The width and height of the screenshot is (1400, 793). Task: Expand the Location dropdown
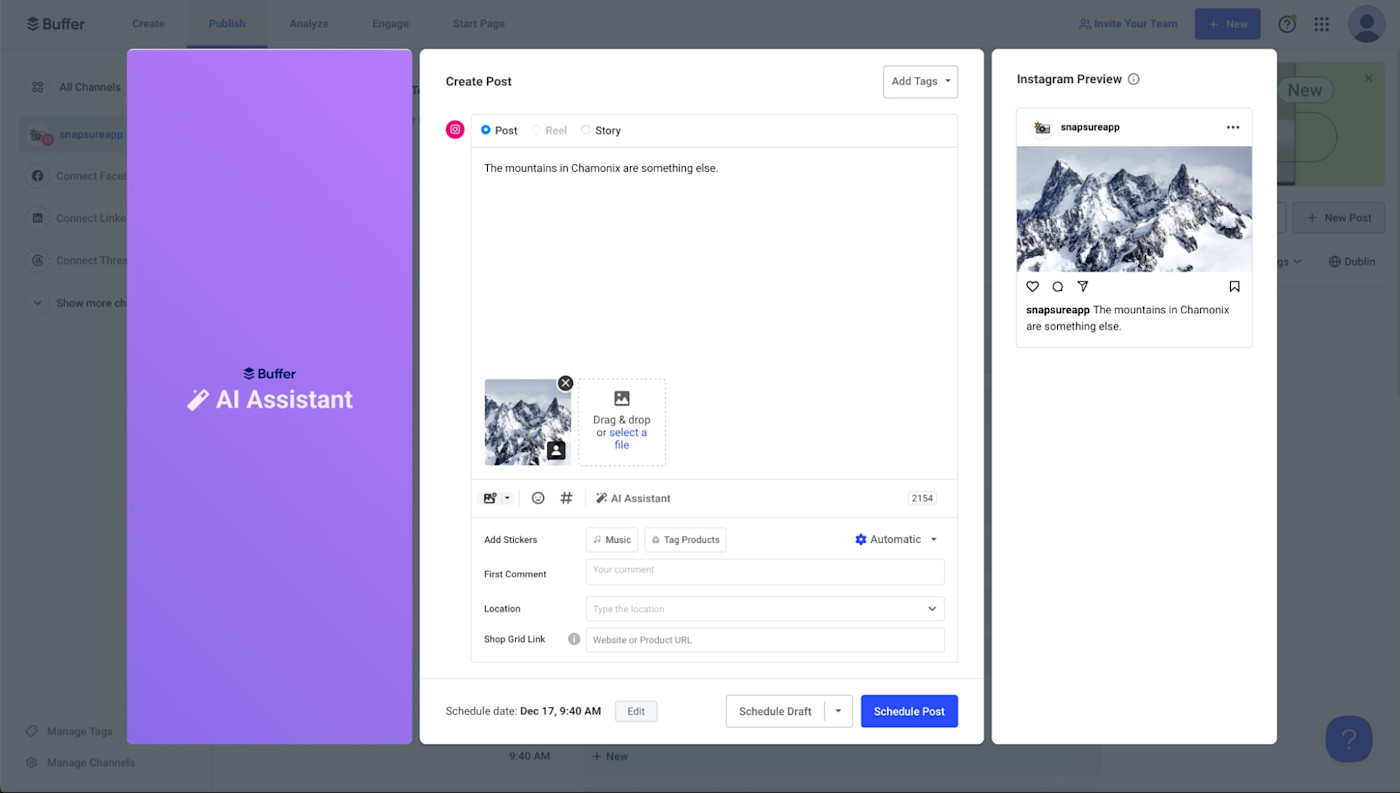point(932,608)
